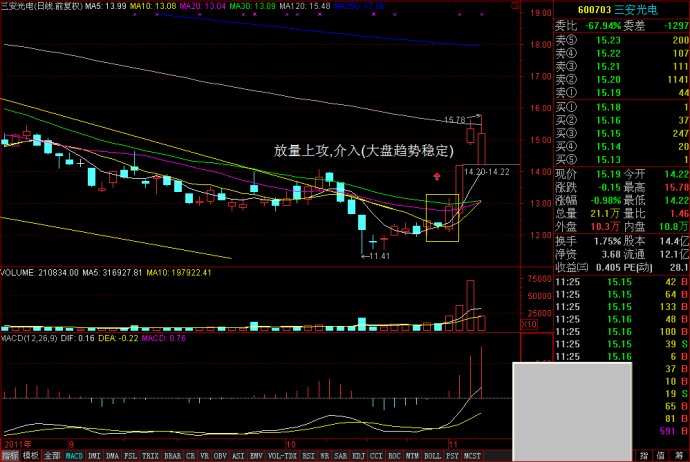Image resolution: width=690 pixels, height=462 pixels.
Task: Select the EMV indicator tab
Action: pyautogui.click(x=256, y=456)
